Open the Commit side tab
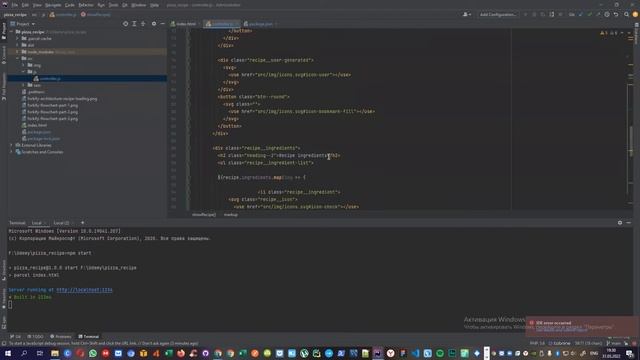 click(4, 55)
